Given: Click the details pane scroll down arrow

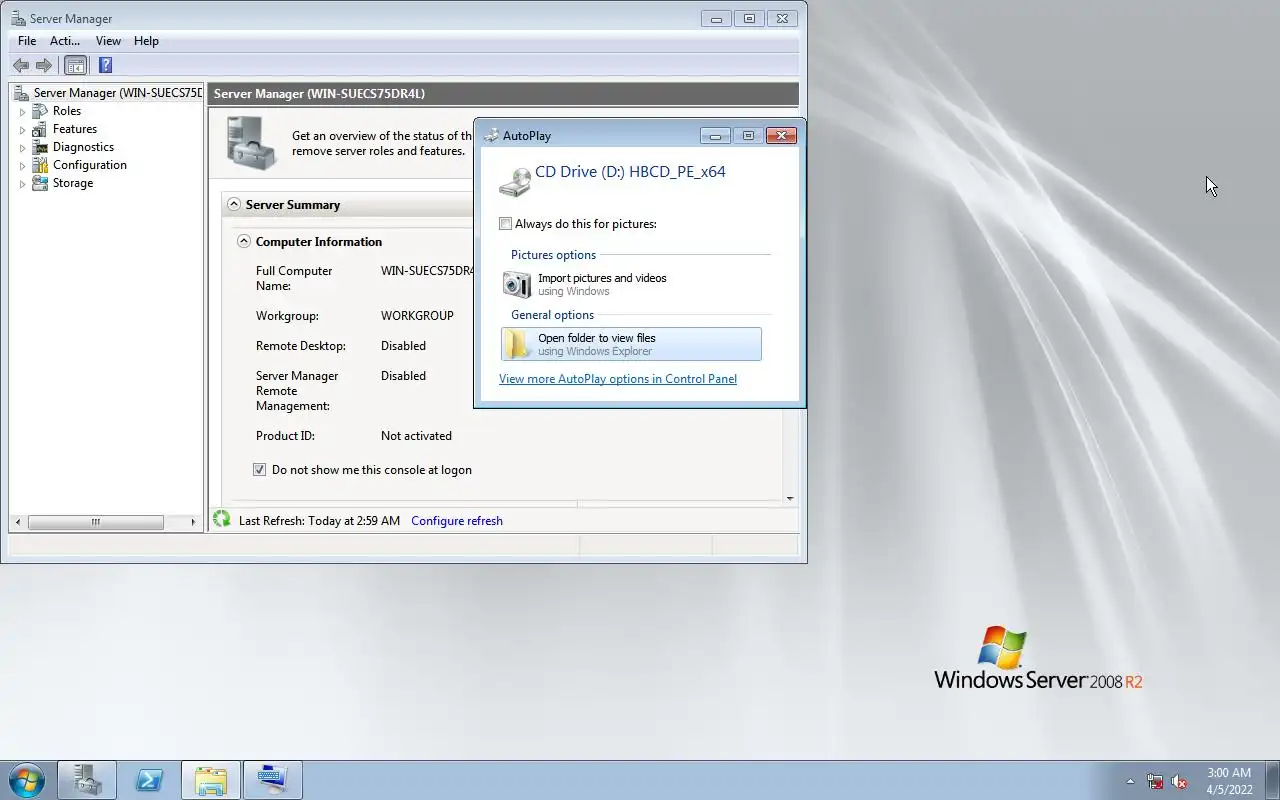Looking at the screenshot, I should [790, 498].
